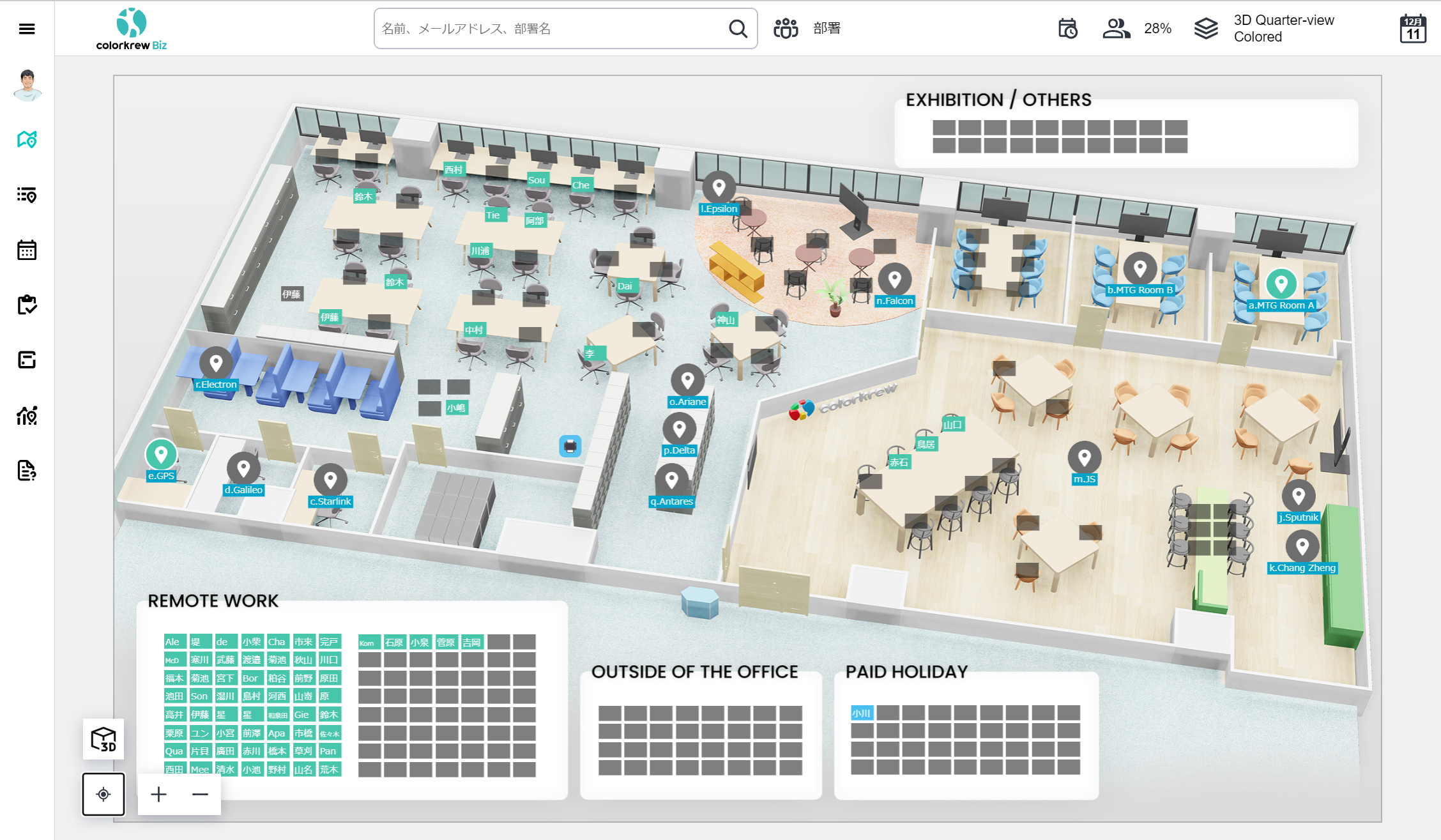The image size is (1441, 840).
Task: Toggle the 3D view cube button
Action: point(103,739)
